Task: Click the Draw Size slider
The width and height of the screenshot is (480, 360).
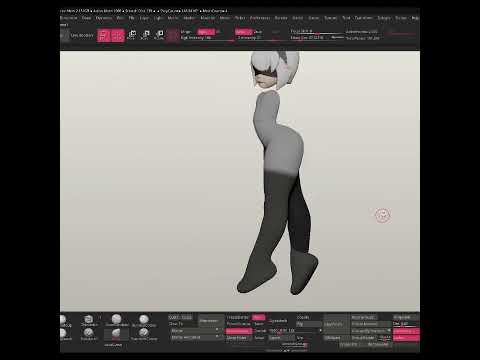Action: point(310,38)
